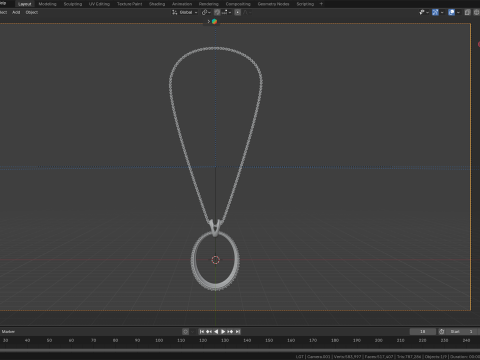Expand the collapsed header arrow beside color icon
The height and width of the screenshot is (360, 480).
[x=209, y=21]
